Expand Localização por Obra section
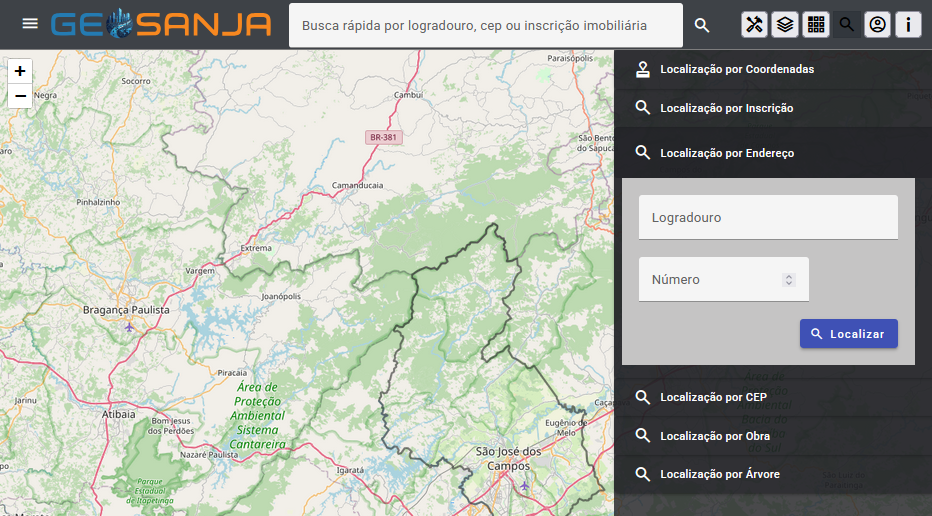 click(715, 436)
